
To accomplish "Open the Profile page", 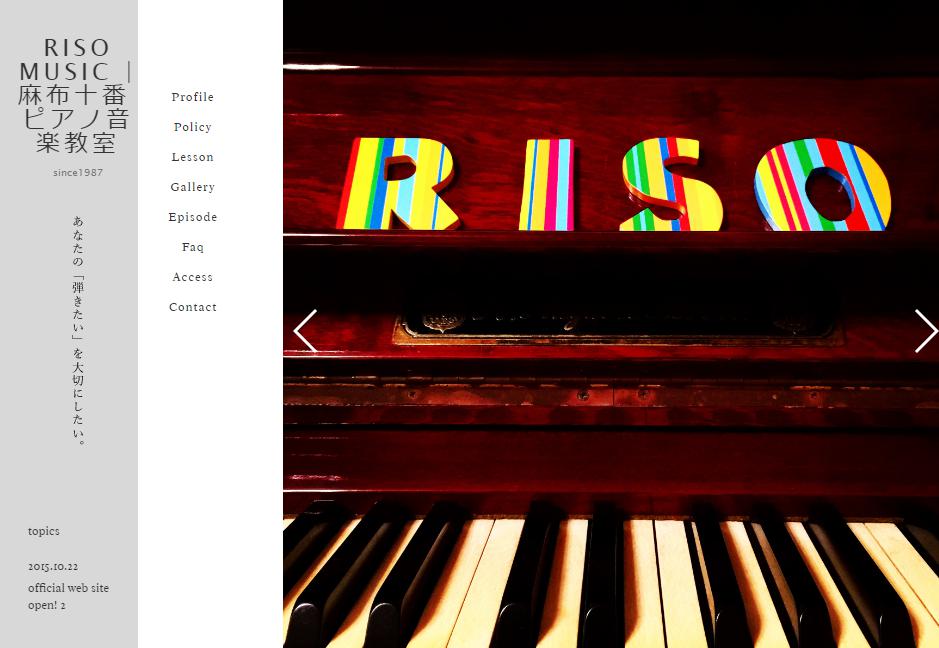I will (192, 97).
